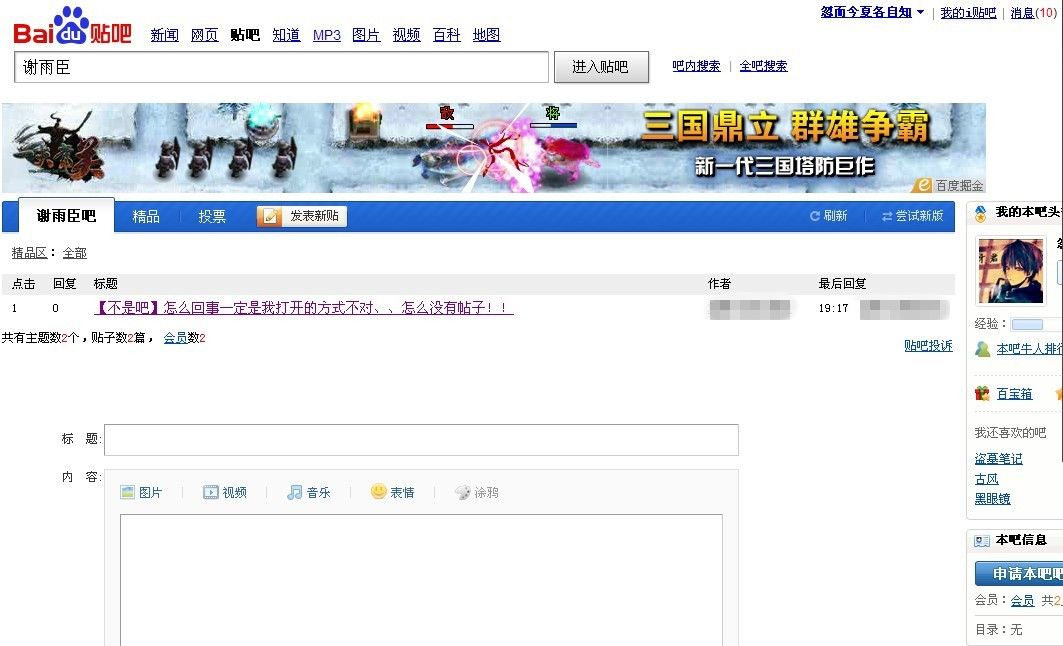The height and width of the screenshot is (646, 1063).
Task: Select 吧内搜索 link
Action: tap(696, 66)
